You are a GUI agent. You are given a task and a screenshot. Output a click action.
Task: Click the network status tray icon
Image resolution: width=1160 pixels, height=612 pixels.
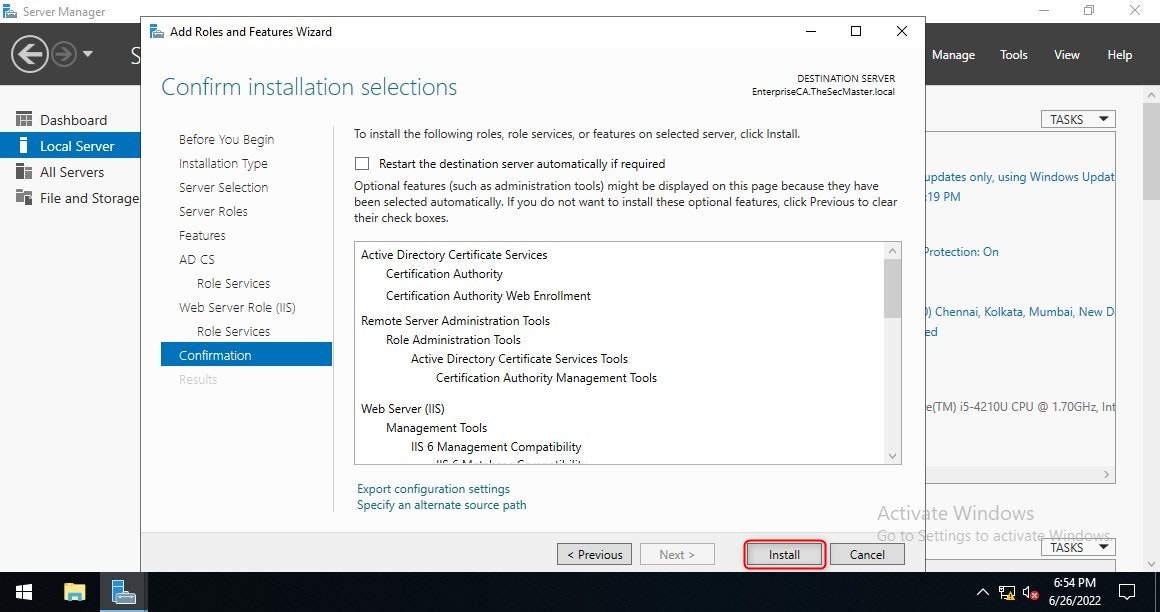[1007, 592]
